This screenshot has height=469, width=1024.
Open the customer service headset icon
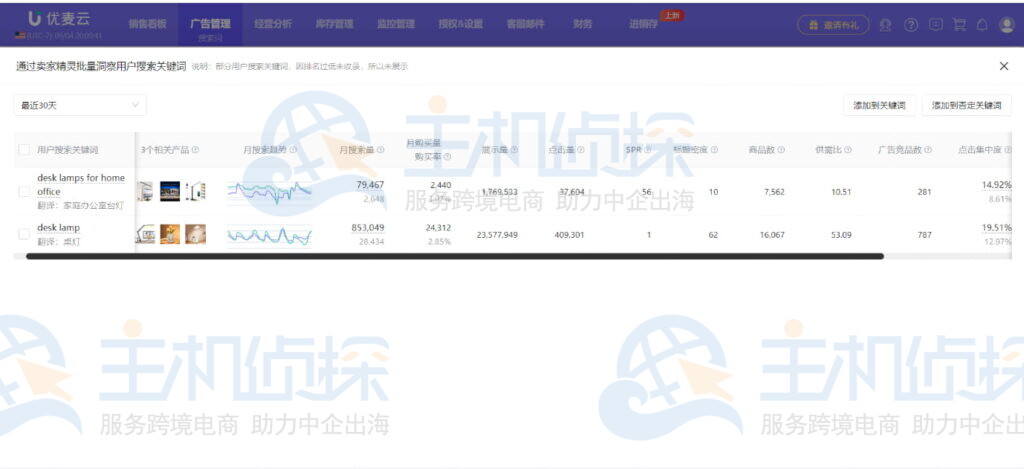pos(885,25)
